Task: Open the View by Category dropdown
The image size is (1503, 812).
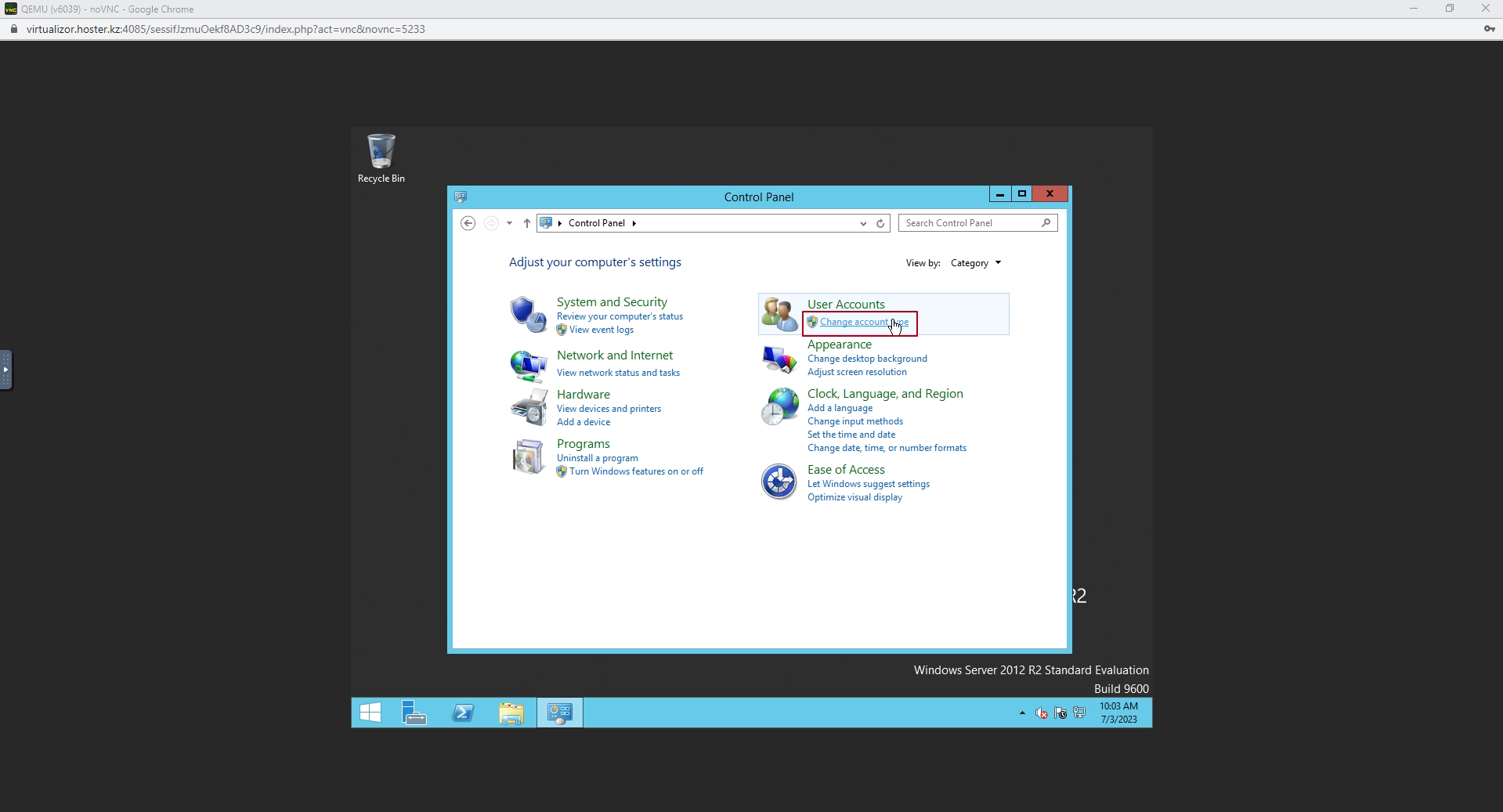Action: coord(976,263)
